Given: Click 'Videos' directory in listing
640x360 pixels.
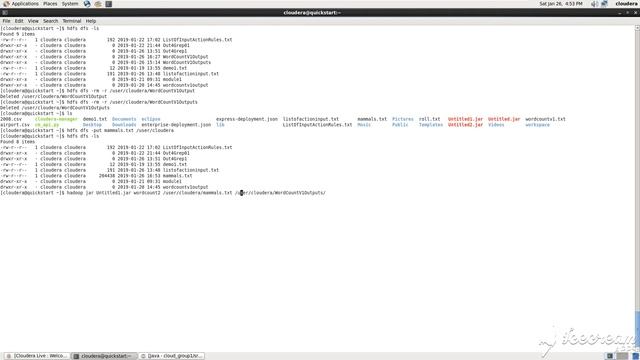Looking at the screenshot, I should pos(496,125).
